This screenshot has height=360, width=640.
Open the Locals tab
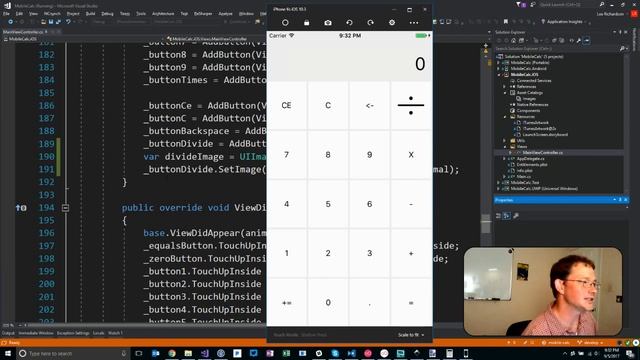(98, 333)
